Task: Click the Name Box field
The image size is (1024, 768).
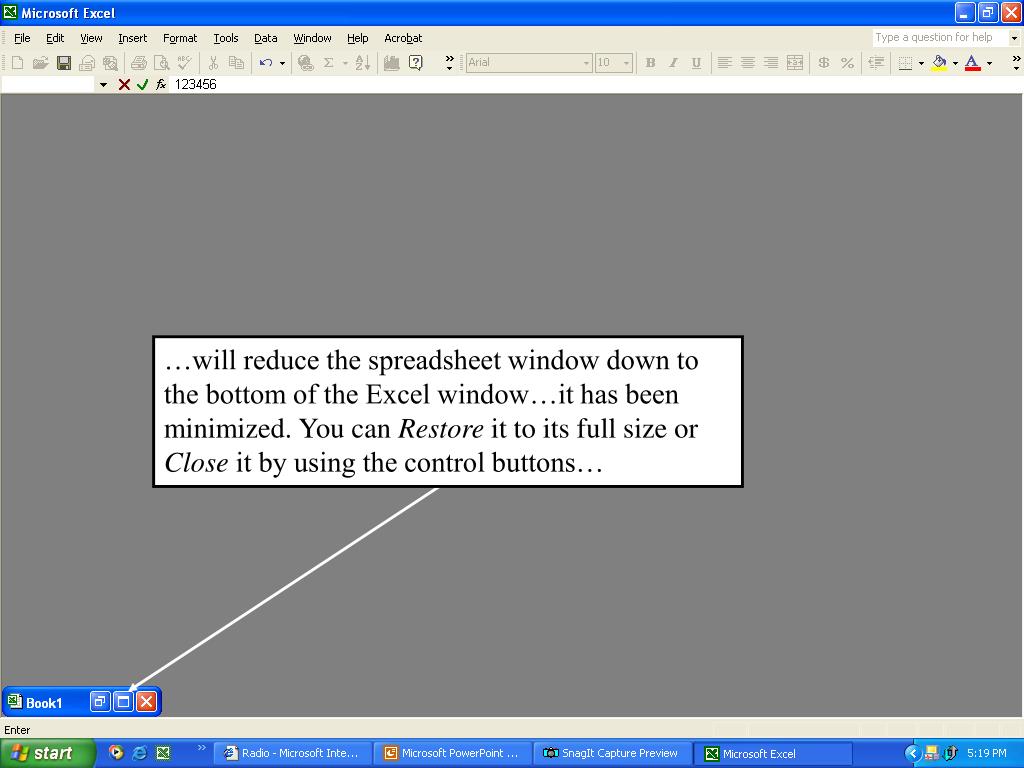Action: 48,84
